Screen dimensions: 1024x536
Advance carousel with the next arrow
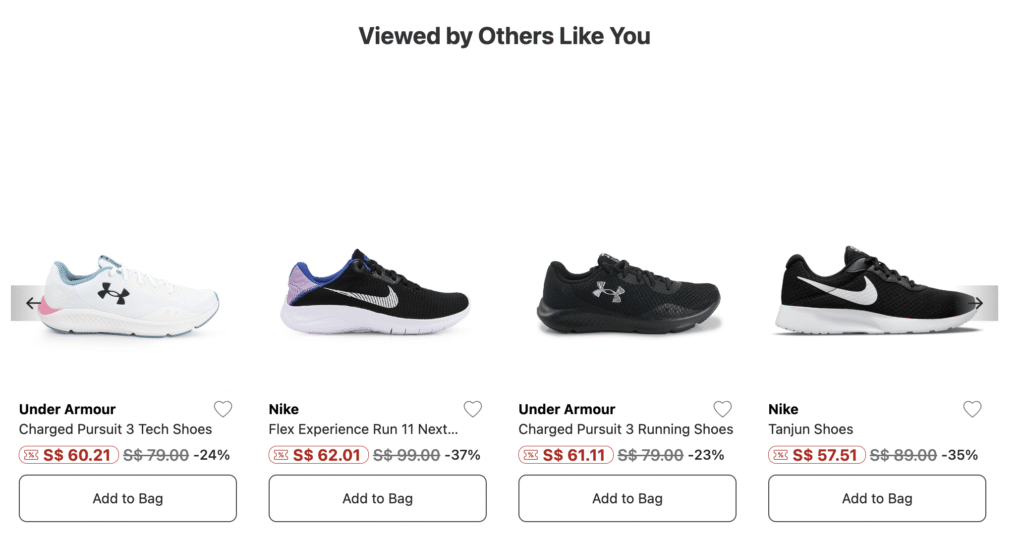tap(978, 303)
